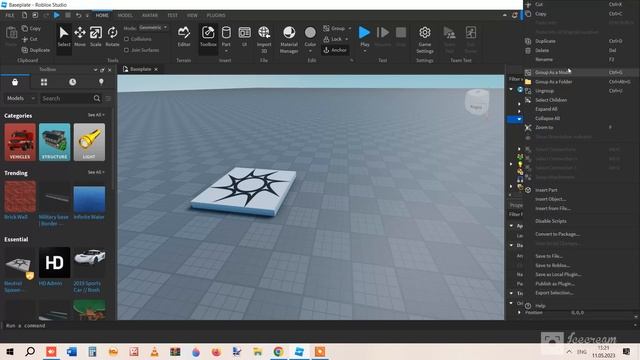This screenshot has height=360, width=640.
Task: Click the Toolbox search magnifier
Action: click(97, 98)
